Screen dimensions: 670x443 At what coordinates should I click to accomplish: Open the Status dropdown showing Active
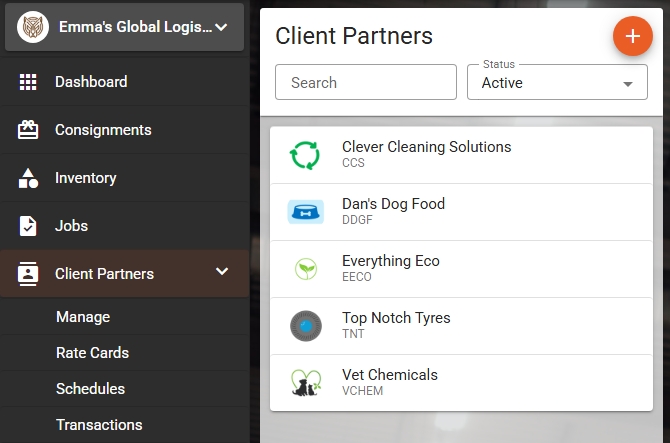(557, 82)
